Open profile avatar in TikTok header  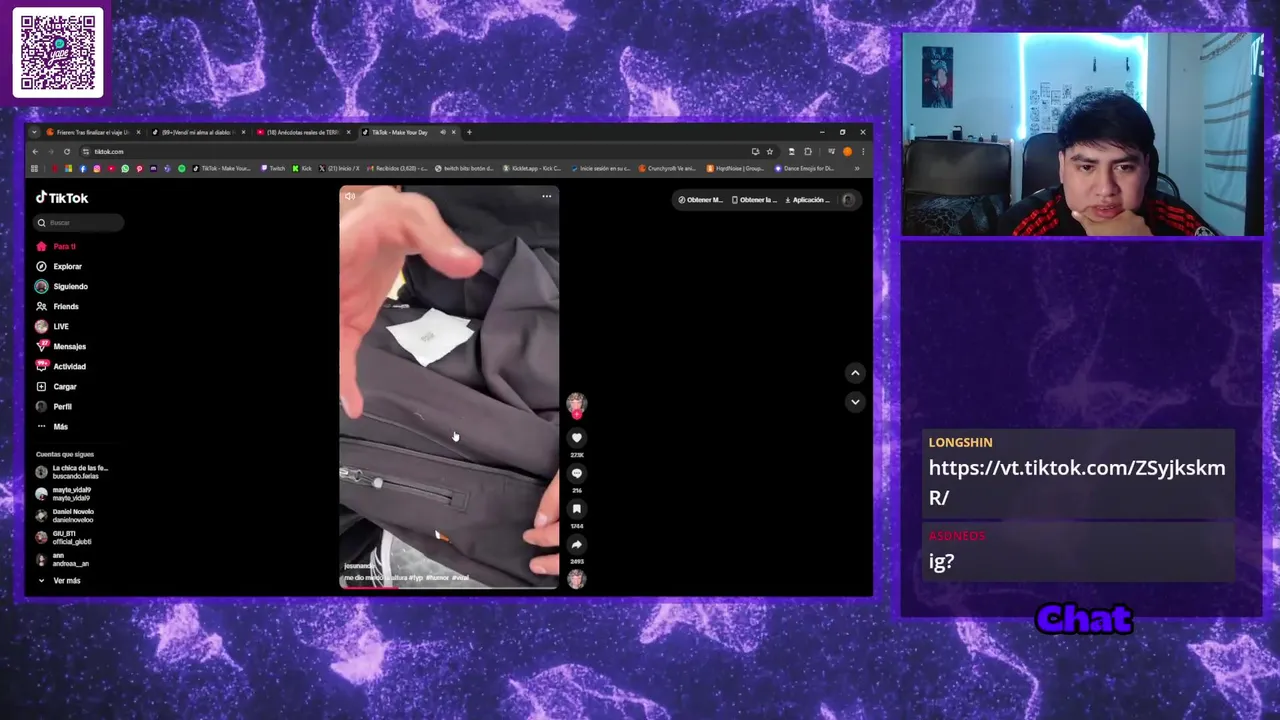848,200
